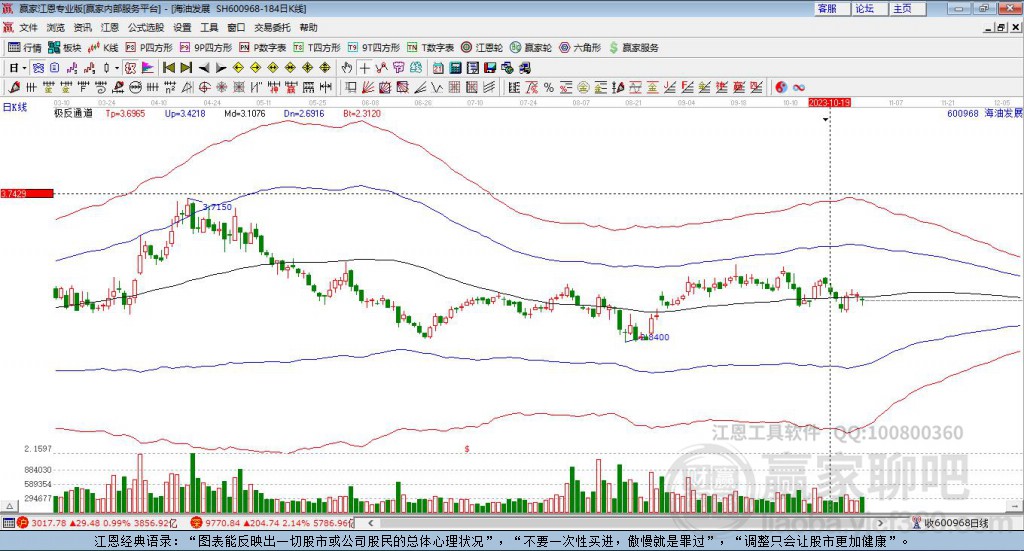The height and width of the screenshot is (551, 1024).
Task: Open the 浏览 menu
Action: (56, 27)
